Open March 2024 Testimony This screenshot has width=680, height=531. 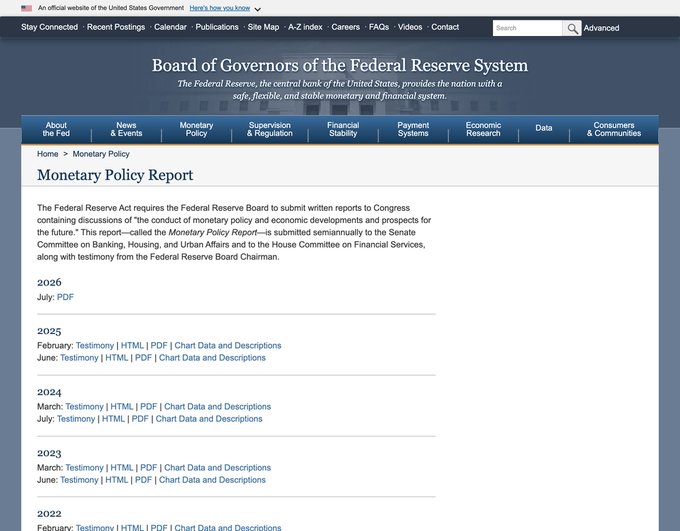click(84, 407)
